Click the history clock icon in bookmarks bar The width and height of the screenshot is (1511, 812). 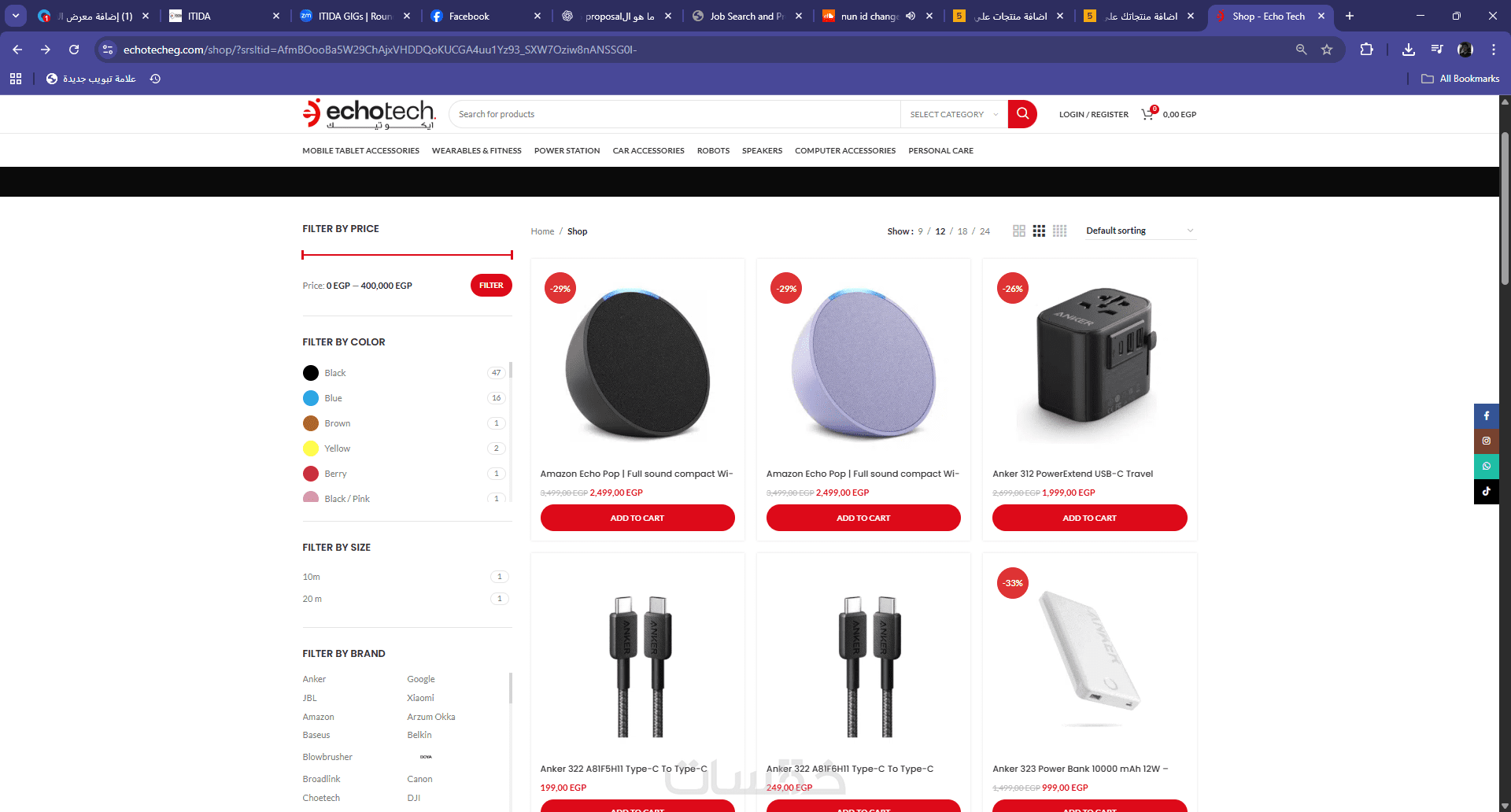click(x=155, y=79)
